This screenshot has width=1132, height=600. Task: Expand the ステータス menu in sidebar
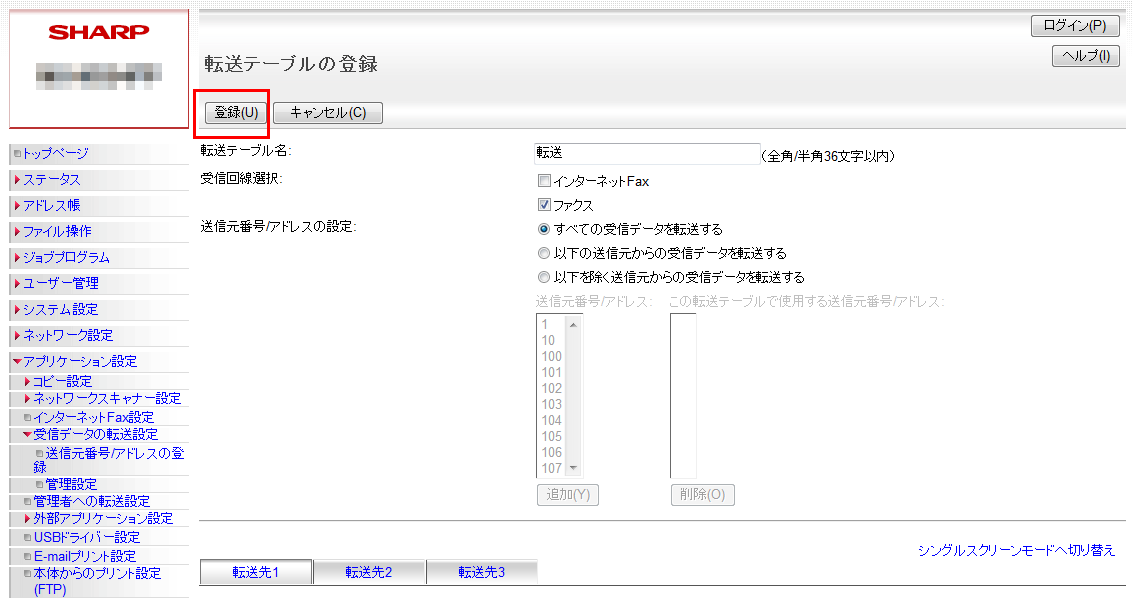tap(51, 180)
